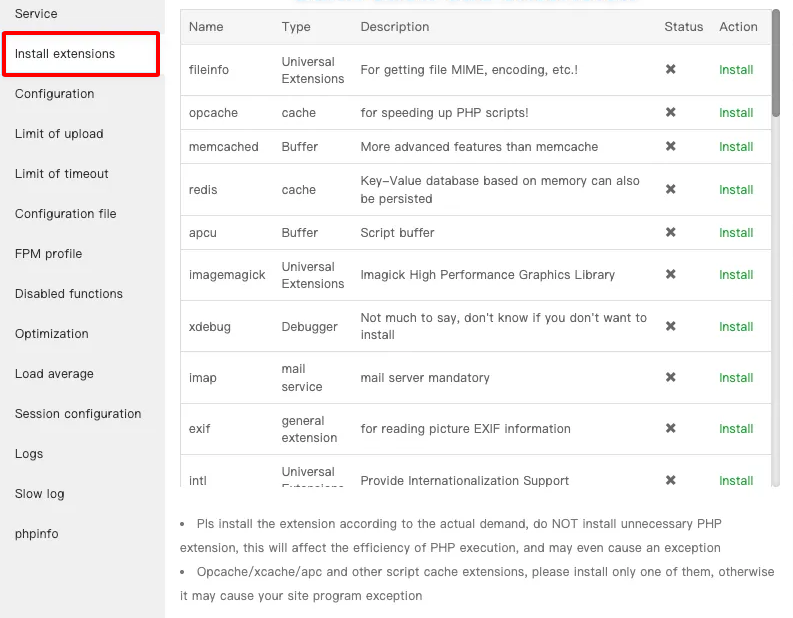Open Configuration file in sidebar
The image size is (793, 618).
tap(66, 213)
